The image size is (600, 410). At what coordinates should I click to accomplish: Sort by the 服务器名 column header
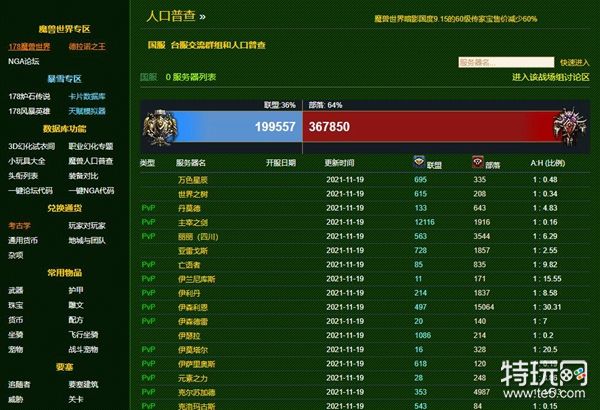pos(191,163)
